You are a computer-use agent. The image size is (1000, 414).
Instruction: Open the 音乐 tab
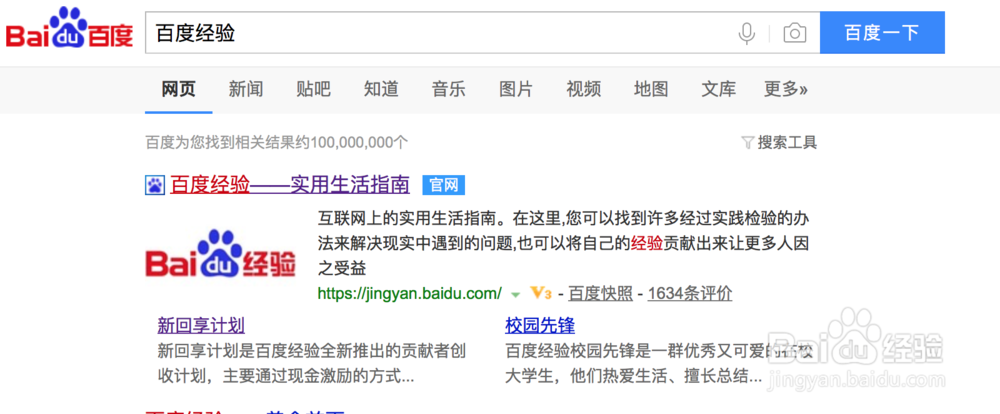tap(448, 89)
